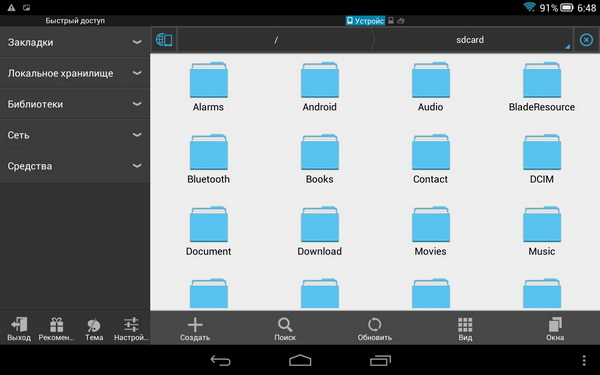Refresh folder with Обновить icon
The image size is (600, 375).
[375, 325]
